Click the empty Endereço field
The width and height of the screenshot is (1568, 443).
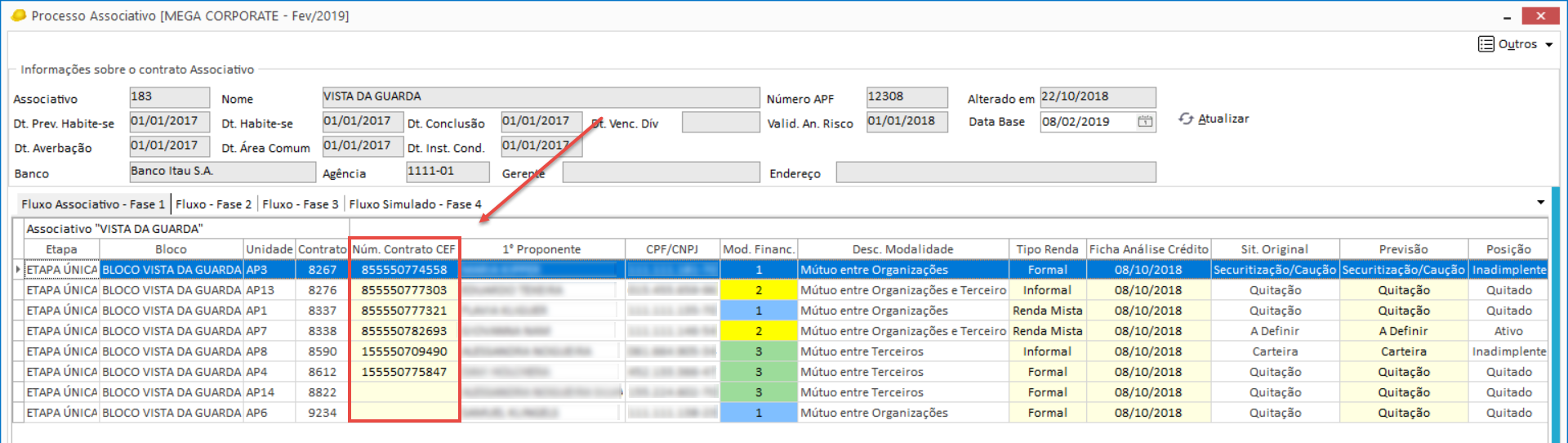[996, 172]
